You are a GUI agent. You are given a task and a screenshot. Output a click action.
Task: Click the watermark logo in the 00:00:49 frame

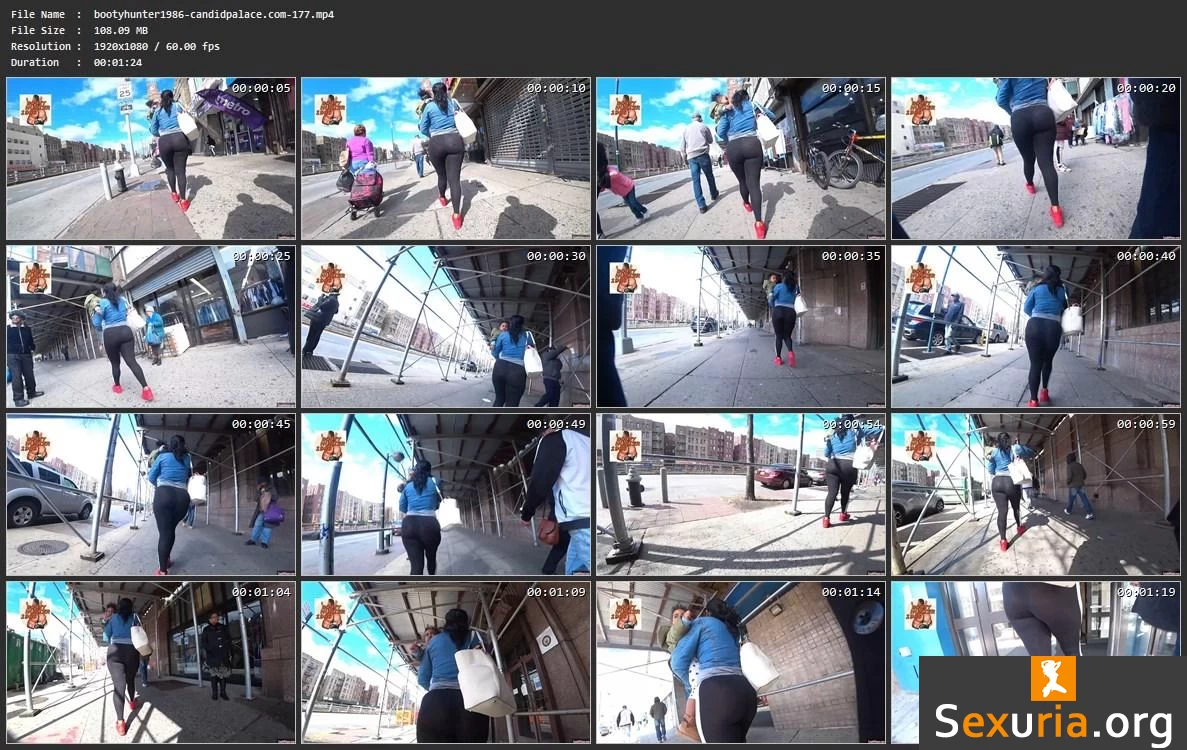click(x=330, y=445)
